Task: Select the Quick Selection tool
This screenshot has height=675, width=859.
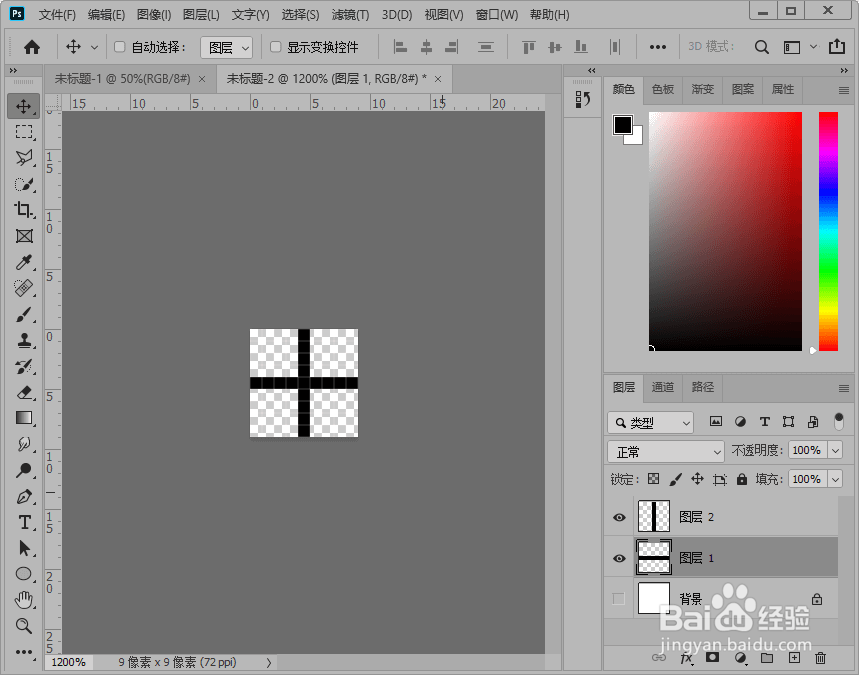Action: pos(24,184)
